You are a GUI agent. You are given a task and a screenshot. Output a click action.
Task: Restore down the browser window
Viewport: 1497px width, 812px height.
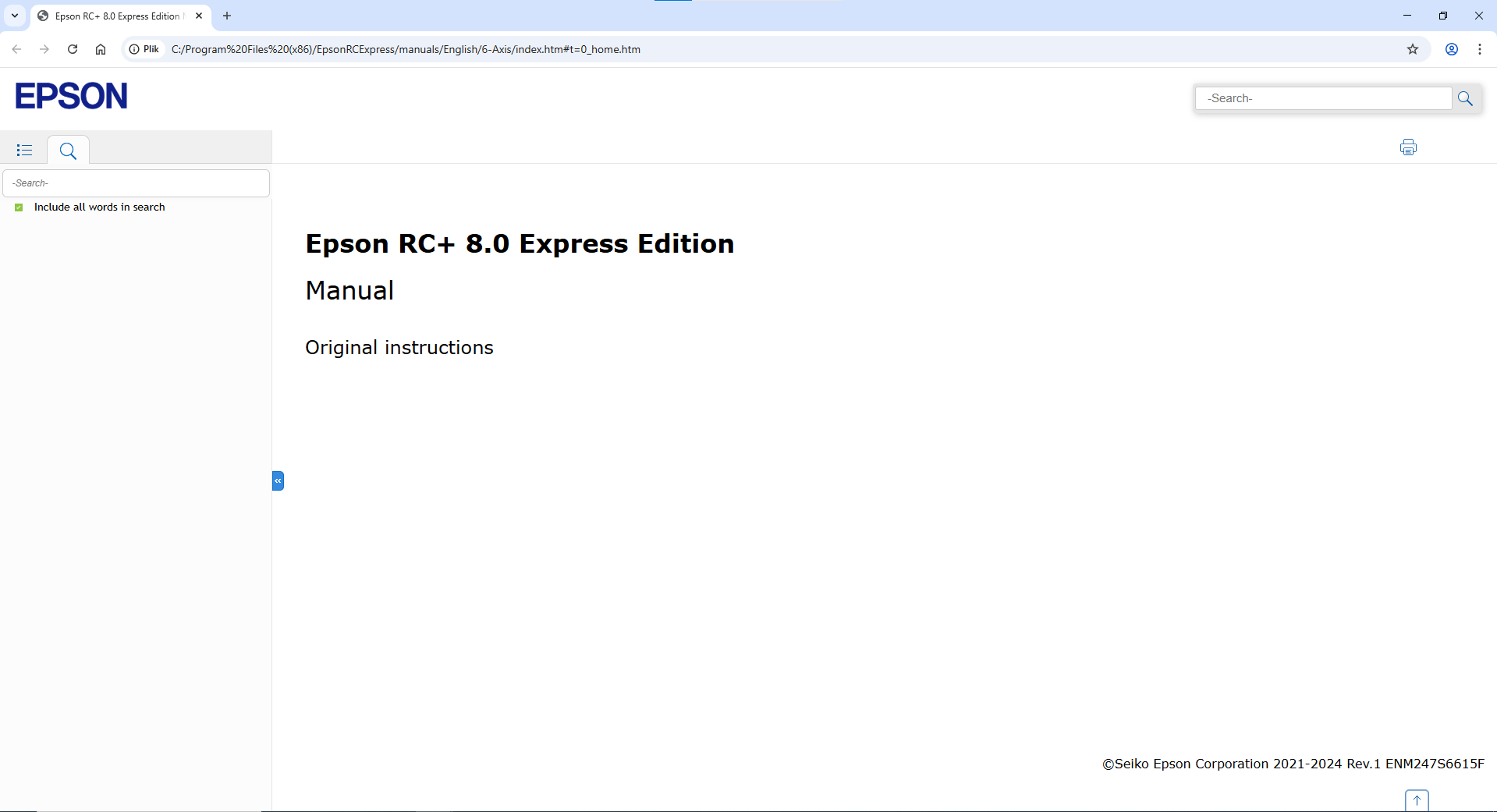pyautogui.click(x=1443, y=16)
